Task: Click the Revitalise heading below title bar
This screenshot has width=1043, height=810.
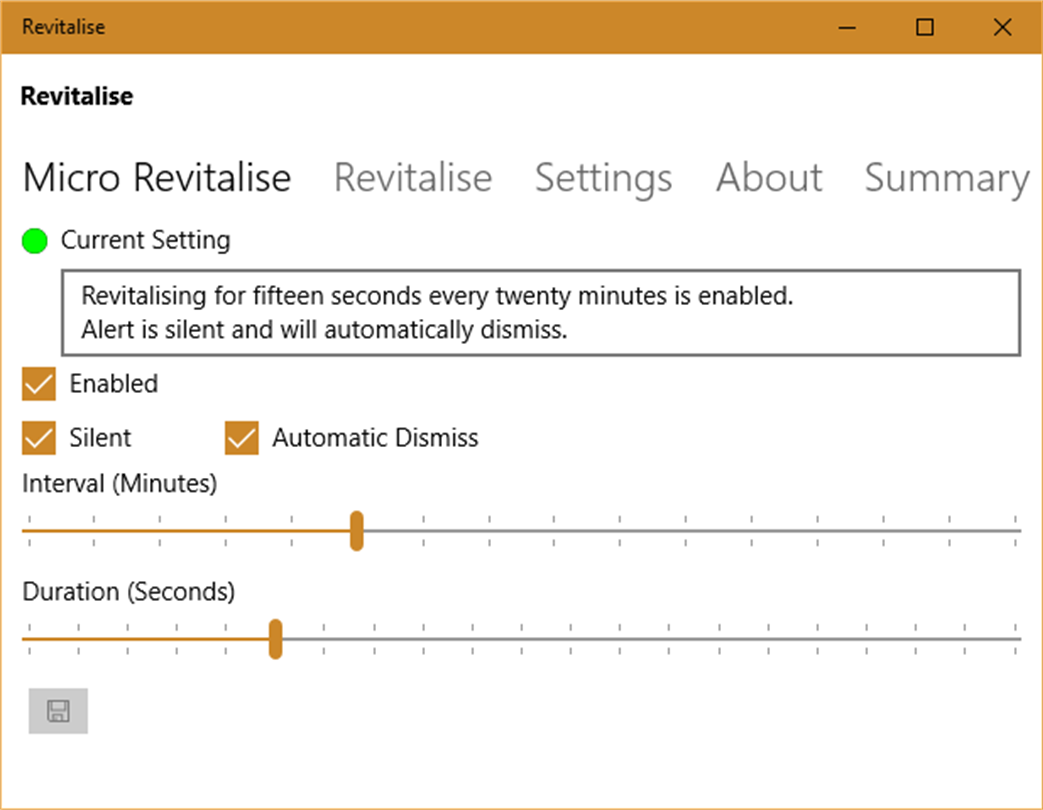Action: 77,96
